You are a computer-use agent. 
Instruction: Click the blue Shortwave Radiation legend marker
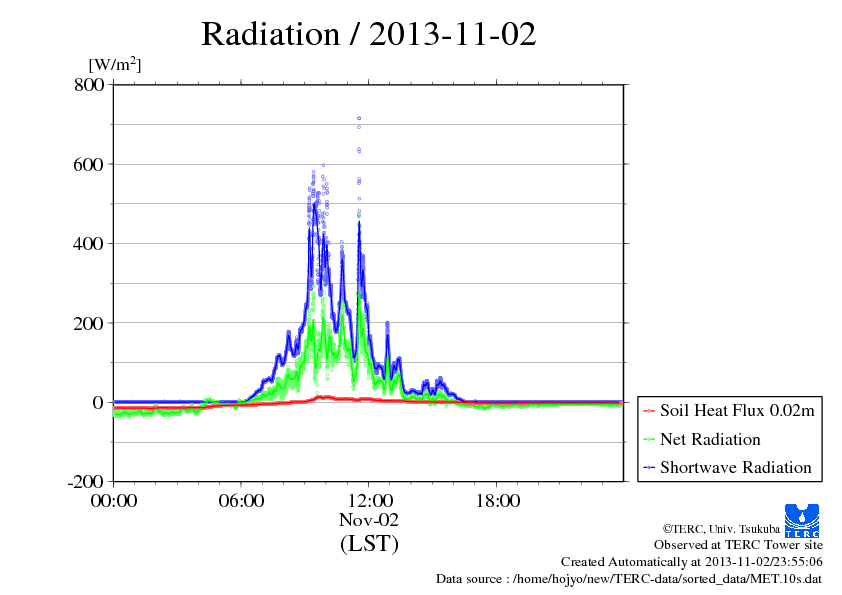pyautogui.click(x=649, y=468)
